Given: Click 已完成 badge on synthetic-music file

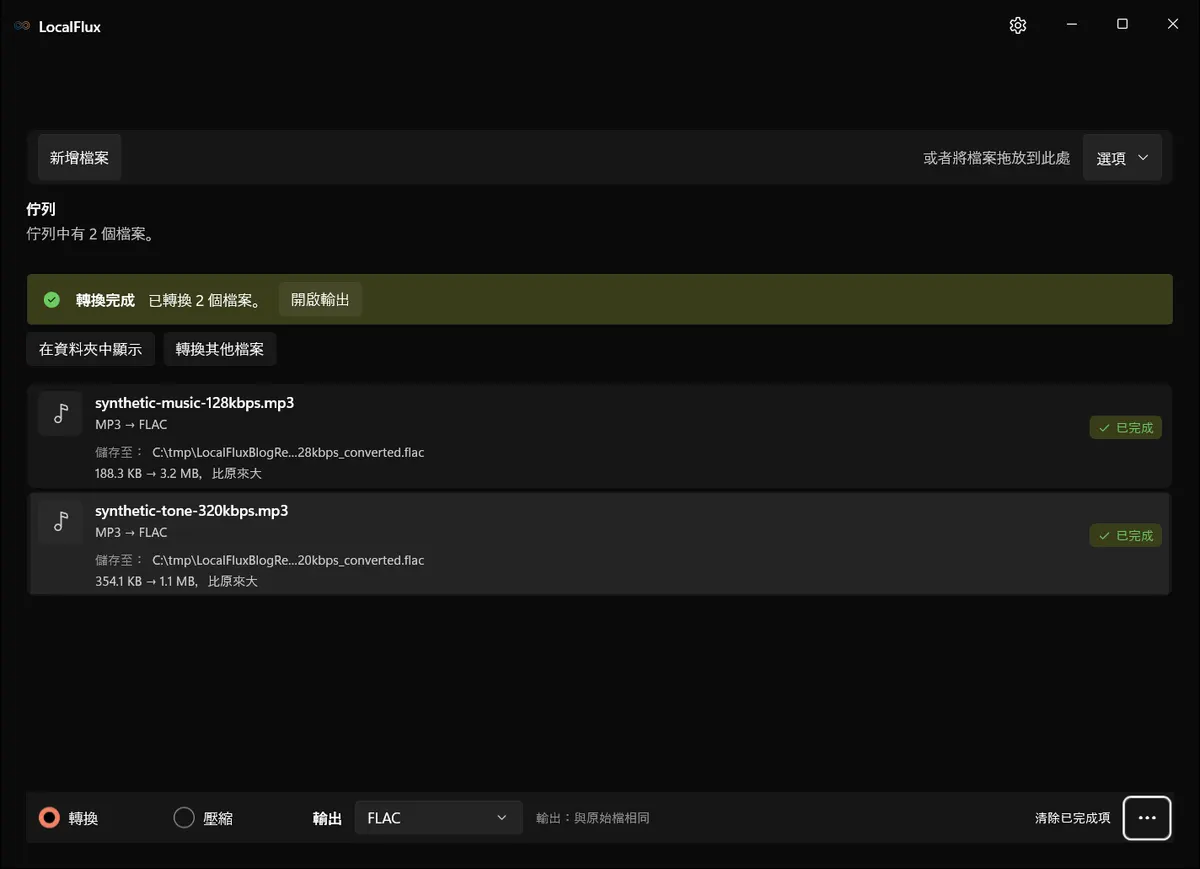Looking at the screenshot, I should pyautogui.click(x=1126, y=428).
